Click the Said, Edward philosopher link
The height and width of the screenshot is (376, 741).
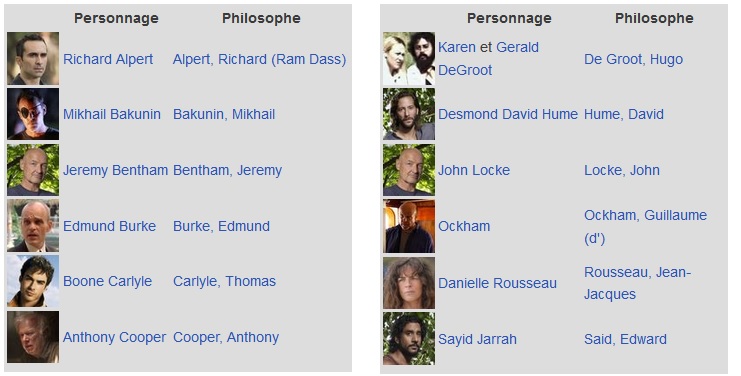(x=625, y=339)
